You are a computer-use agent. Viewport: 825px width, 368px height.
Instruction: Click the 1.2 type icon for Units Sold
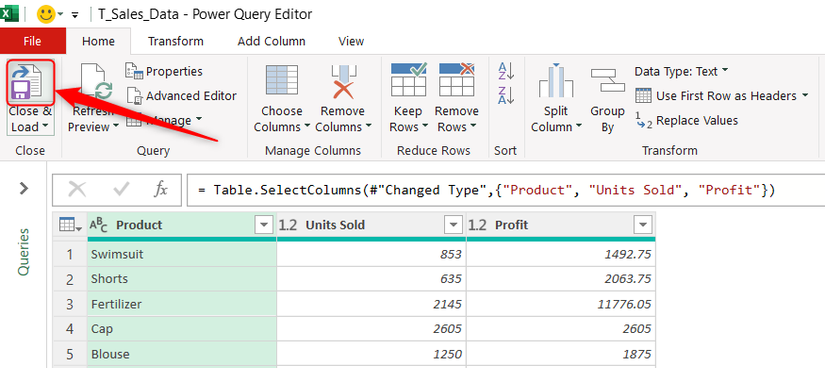pyautogui.click(x=288, y=225)
